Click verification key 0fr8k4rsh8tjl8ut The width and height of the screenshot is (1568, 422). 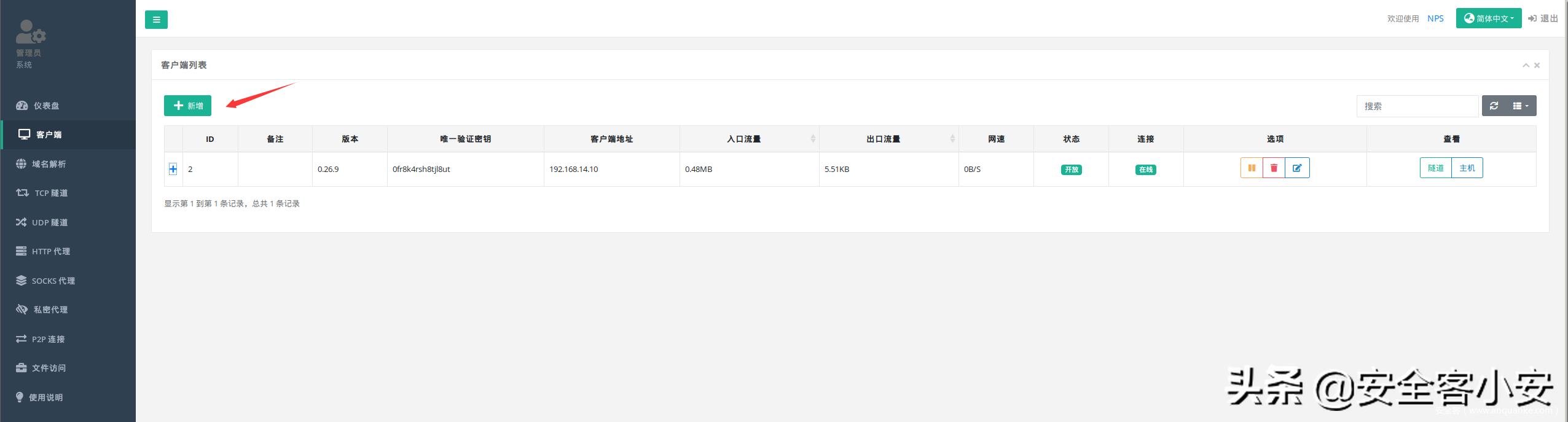(421, 169)
